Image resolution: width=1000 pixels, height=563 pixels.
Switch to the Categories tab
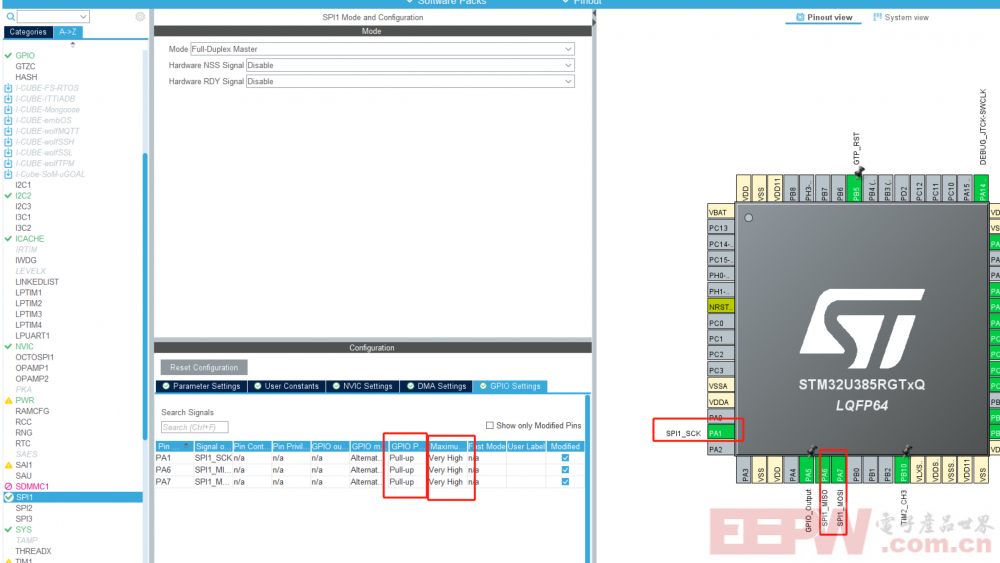tap(28, 32)
